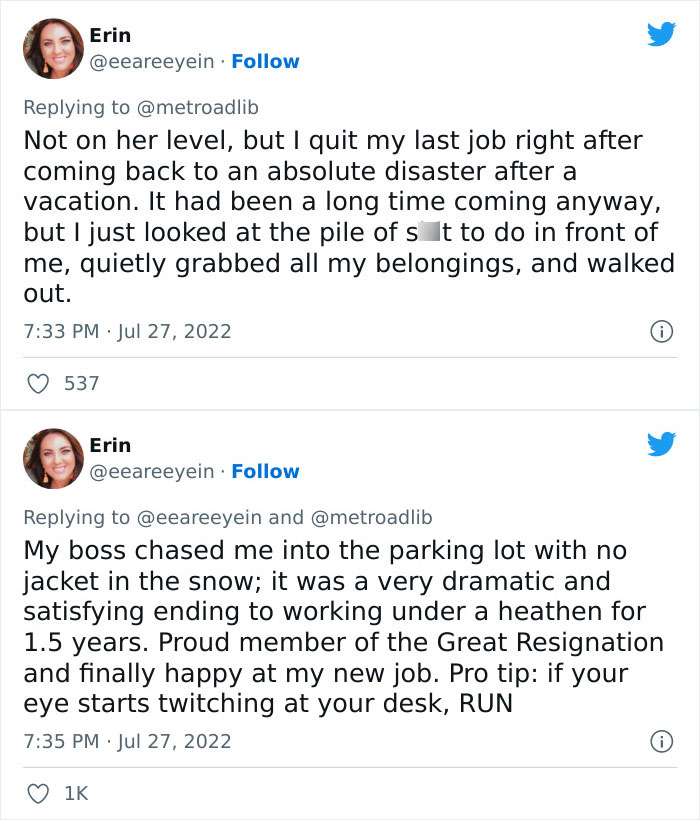
Task: Open Erin's profile photo in first tweet
Action: click(53, 49)
